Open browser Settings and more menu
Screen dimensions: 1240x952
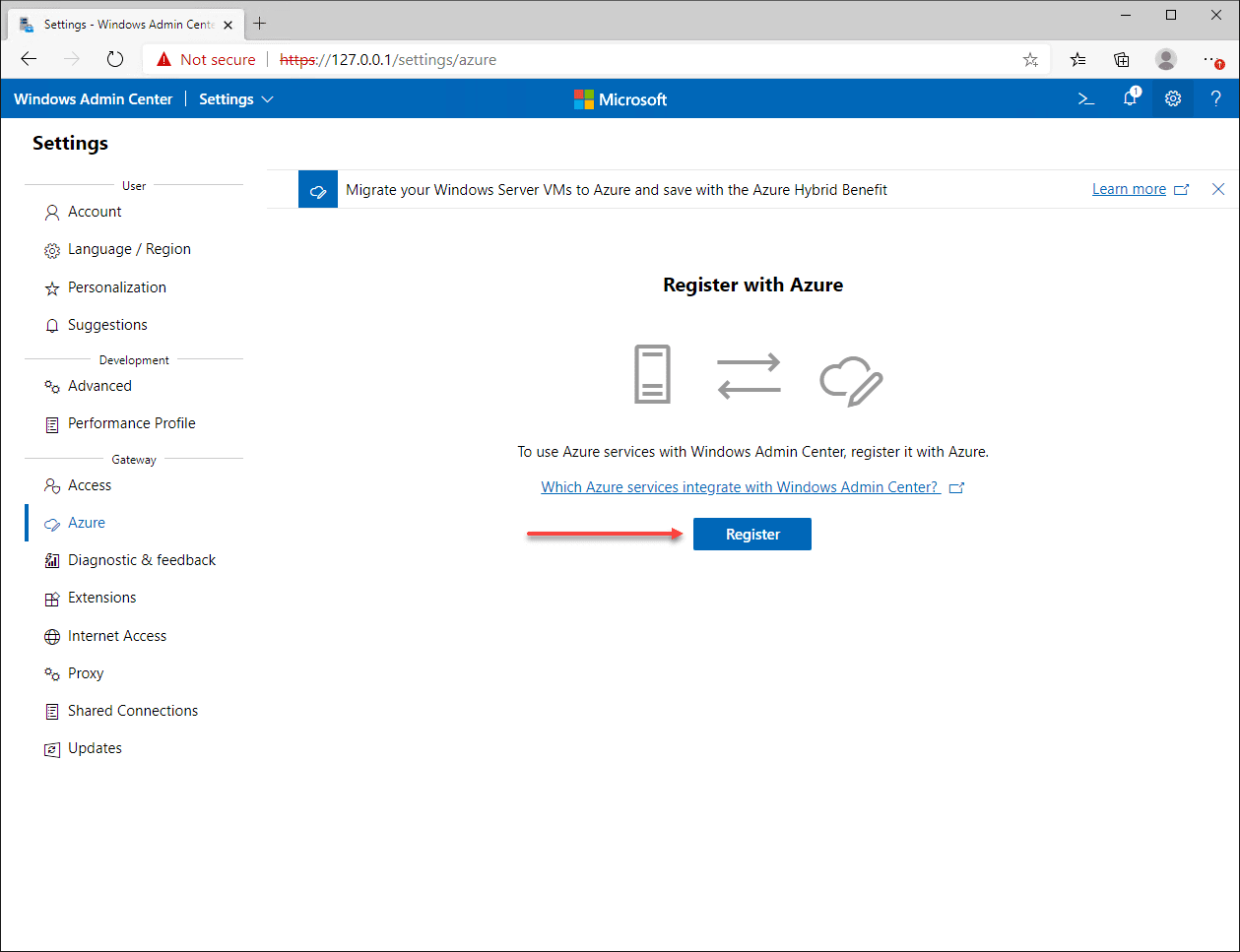tap(1213, 60)
